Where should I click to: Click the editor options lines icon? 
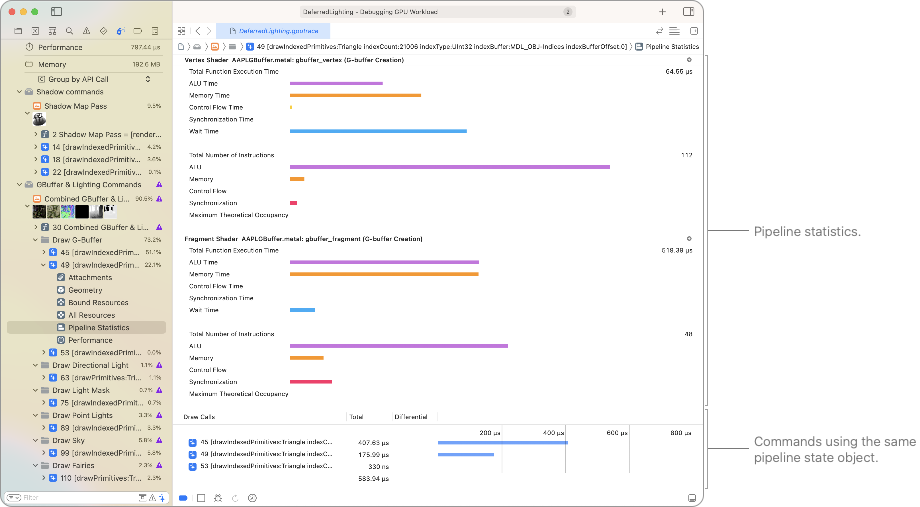click(675, 31)
